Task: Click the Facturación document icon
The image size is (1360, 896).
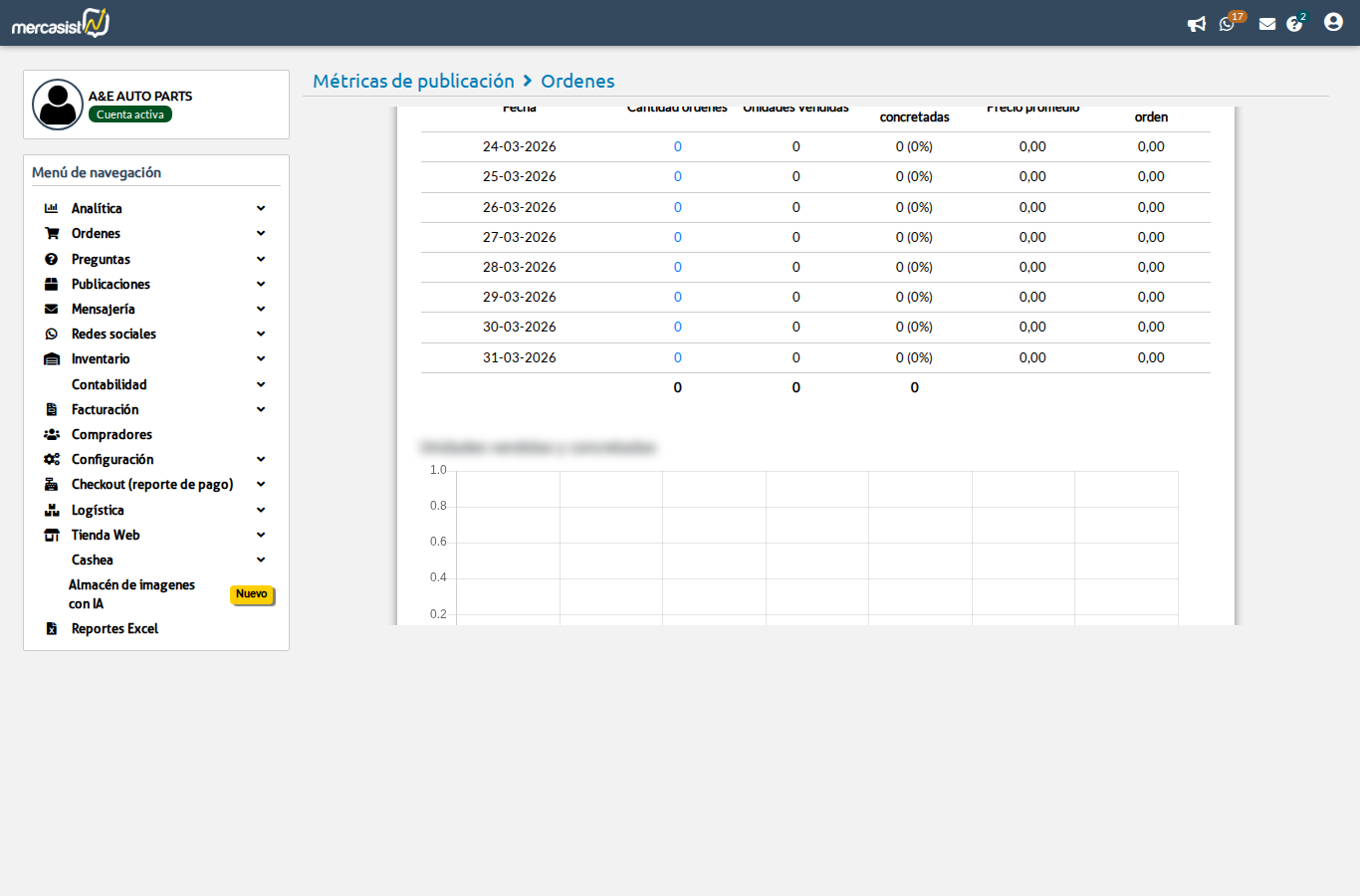Action: [51, 409]
